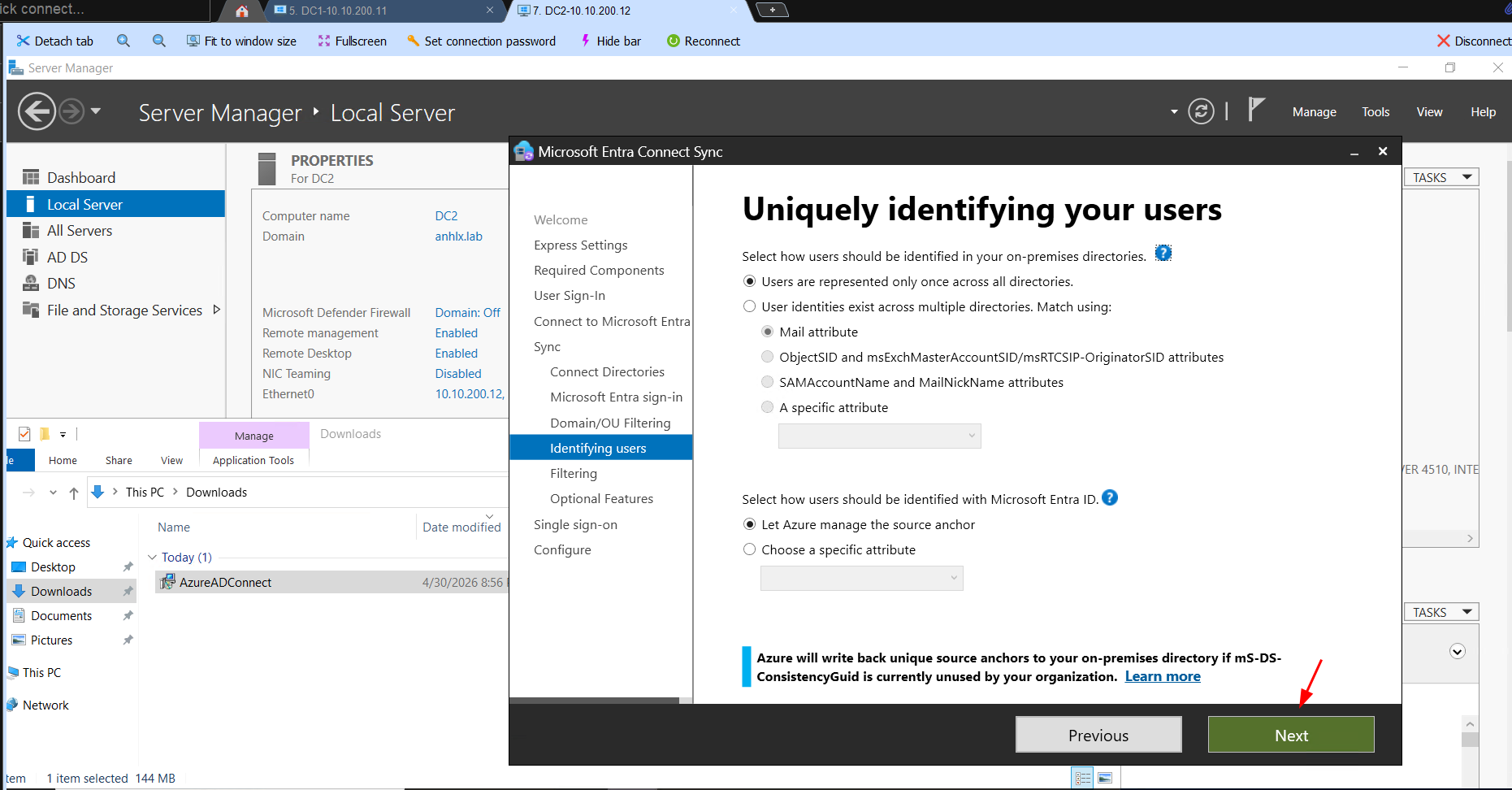Open the source anchor attribute dropdown

pos(861,578)
